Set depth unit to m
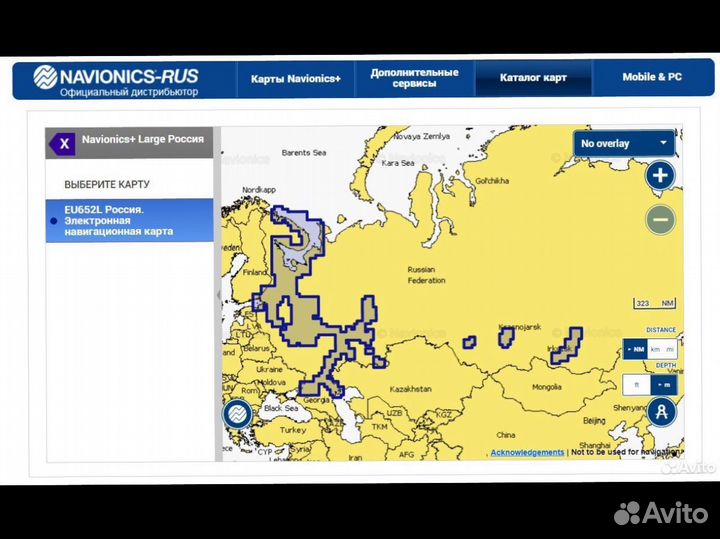Viewport: 720px width, 539px height. pos(664,385)
